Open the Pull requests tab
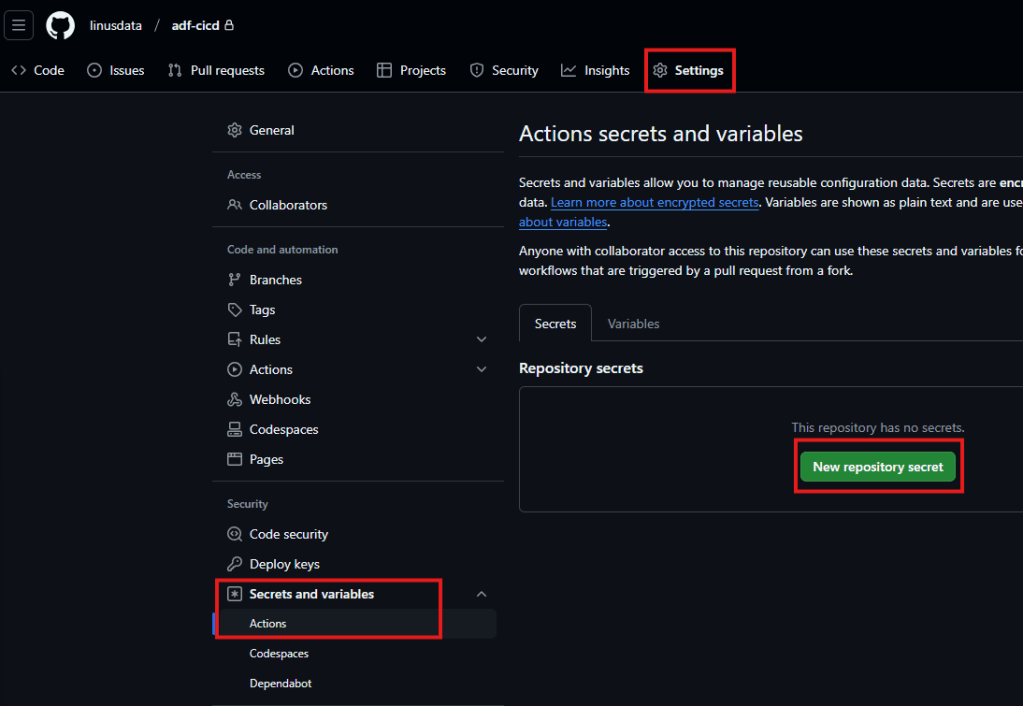Viewport: 1023px width, 706px height. coord(216,70)
